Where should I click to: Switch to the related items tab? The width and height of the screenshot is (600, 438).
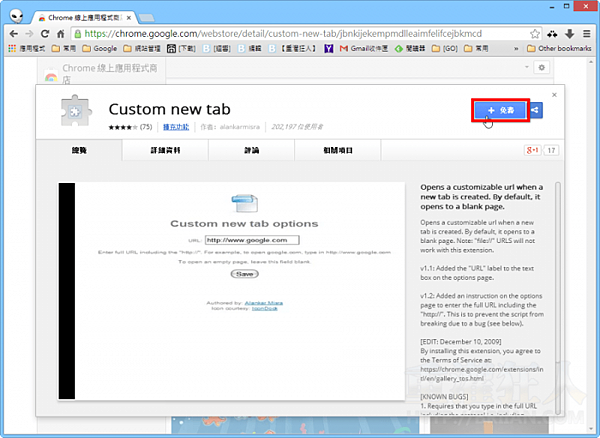(x=338, y=150)
